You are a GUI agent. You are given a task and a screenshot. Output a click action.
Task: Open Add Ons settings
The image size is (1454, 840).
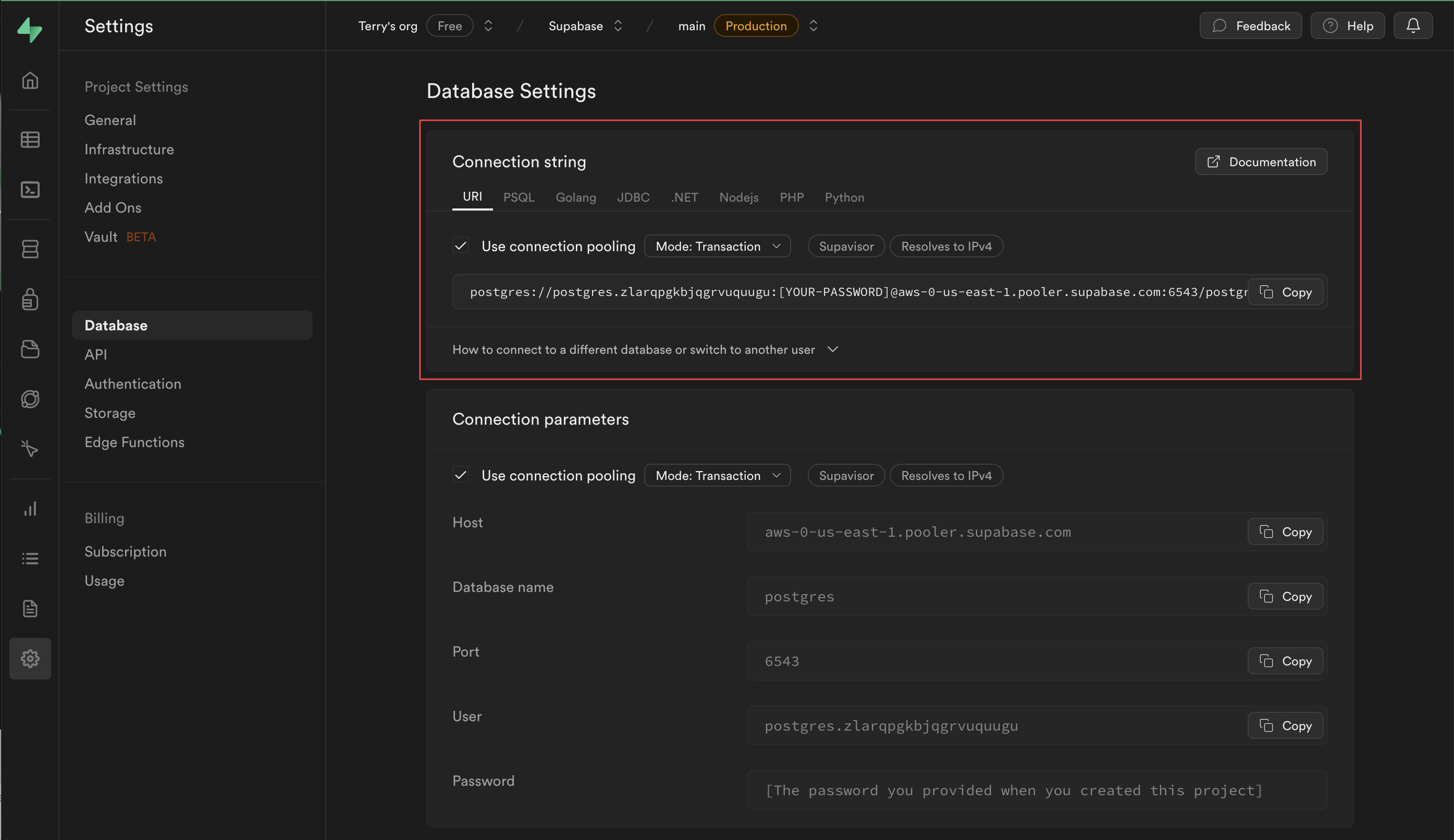[113, 207]
